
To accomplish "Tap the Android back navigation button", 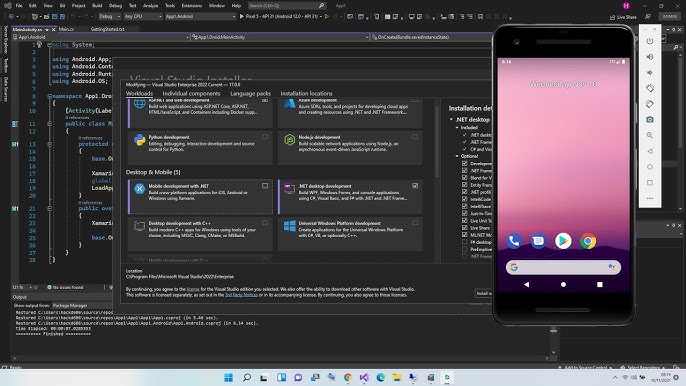I will coord(526,284).
